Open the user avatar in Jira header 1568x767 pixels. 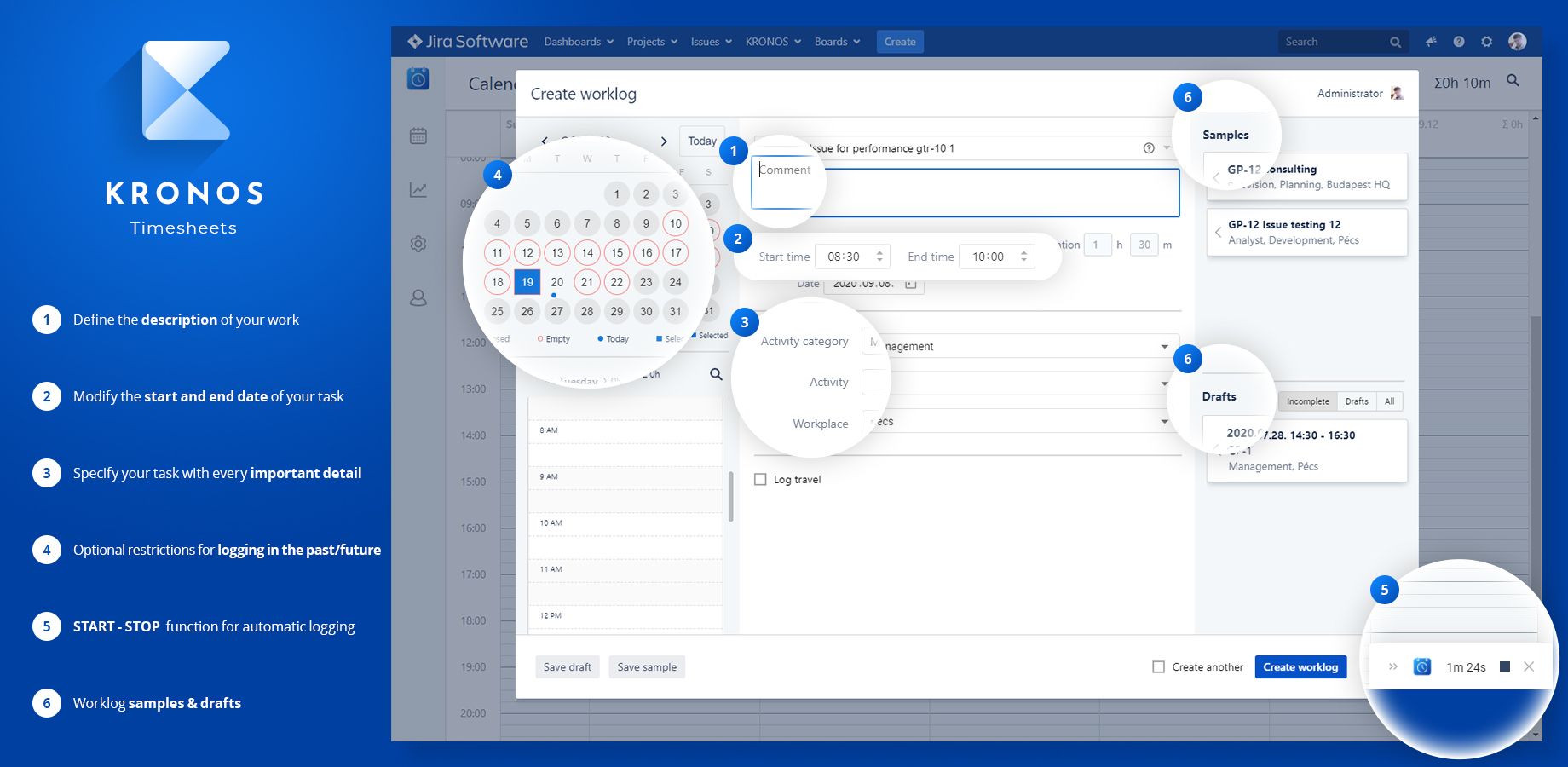coord(1517,42)
